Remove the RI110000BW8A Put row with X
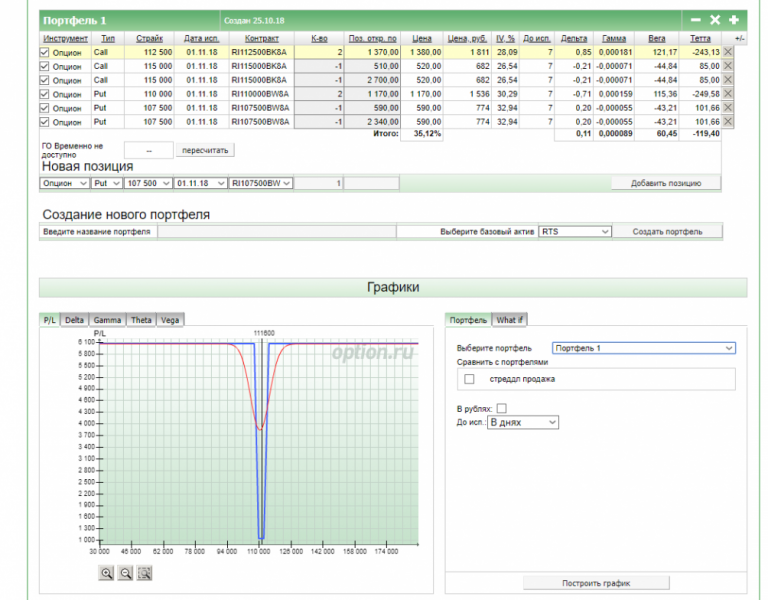Screen dimensions: 768x600 pyautogui.click(x=727, y=93)
